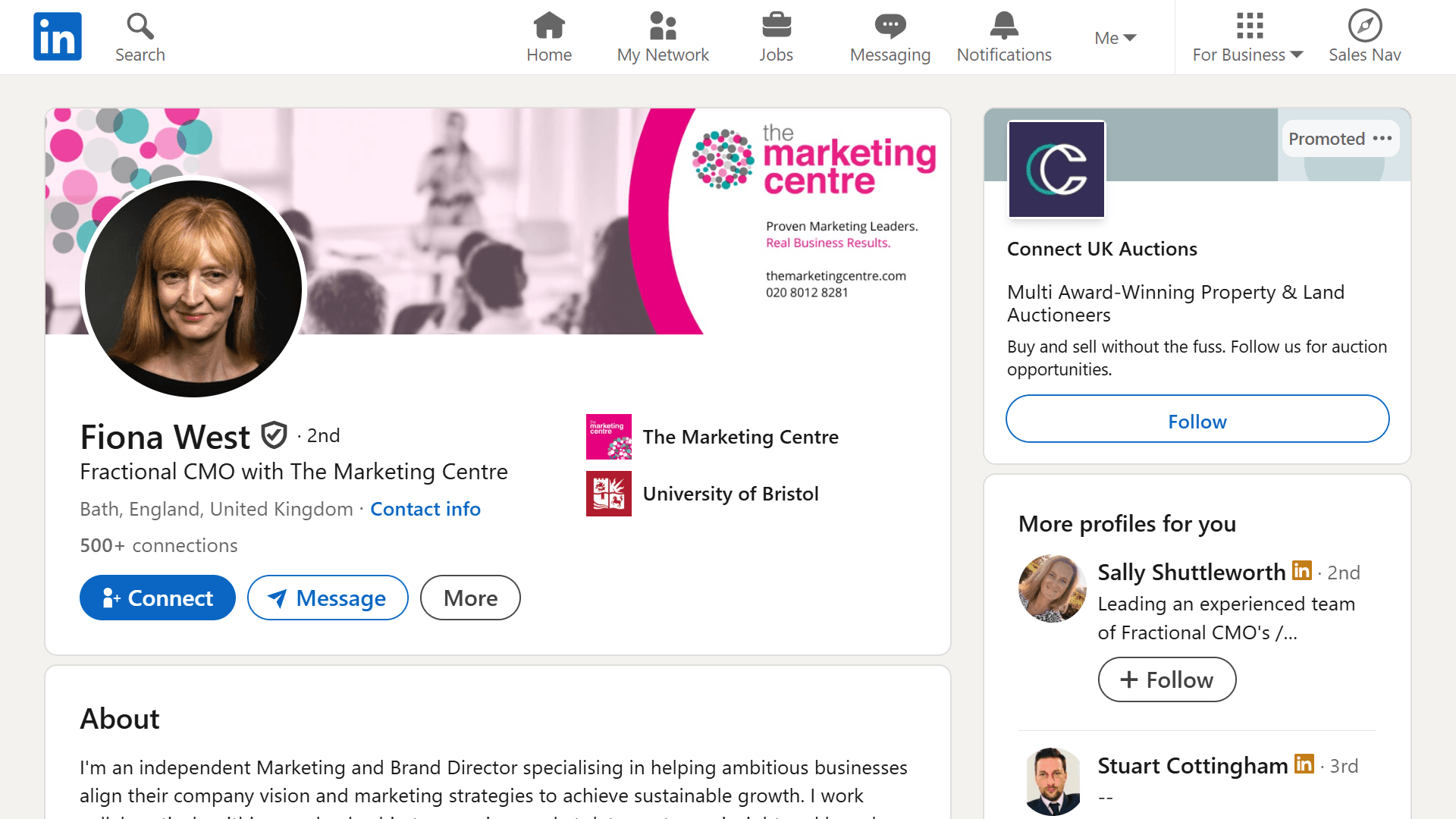The width and height of the screenshot is (1456, 819).
Task: Select the My Network icon
Action: 662,25
